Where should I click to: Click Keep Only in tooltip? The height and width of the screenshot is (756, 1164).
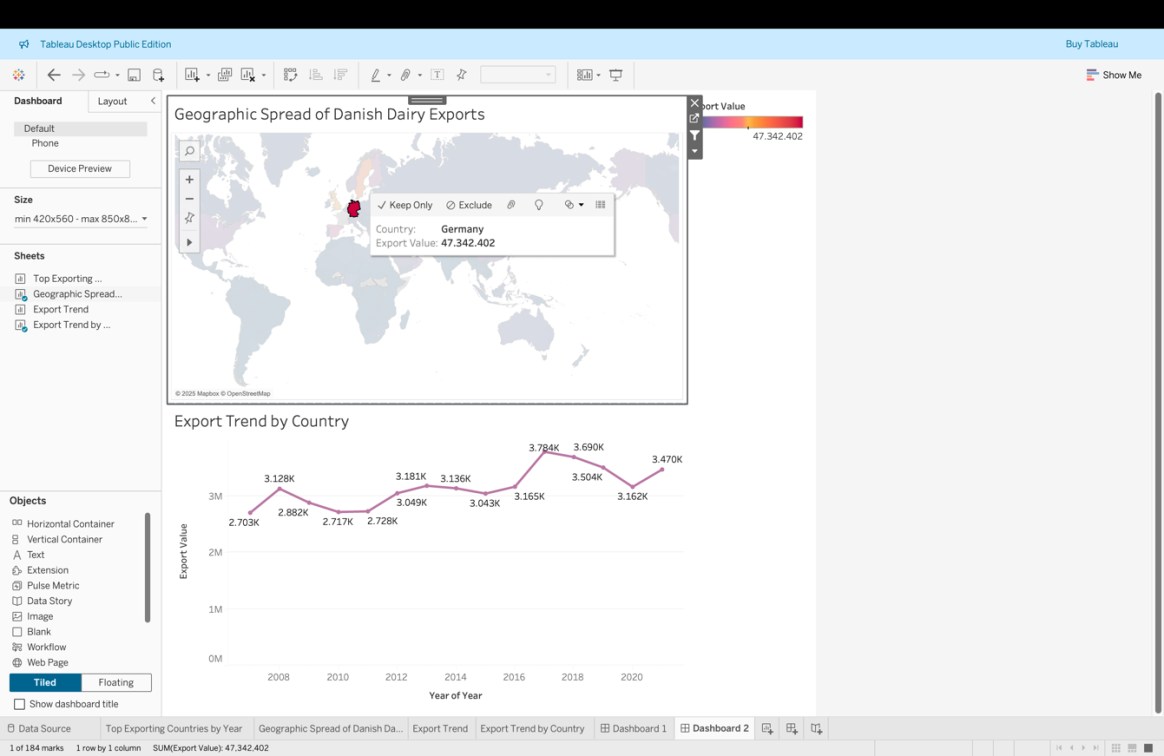coord(405,205)
